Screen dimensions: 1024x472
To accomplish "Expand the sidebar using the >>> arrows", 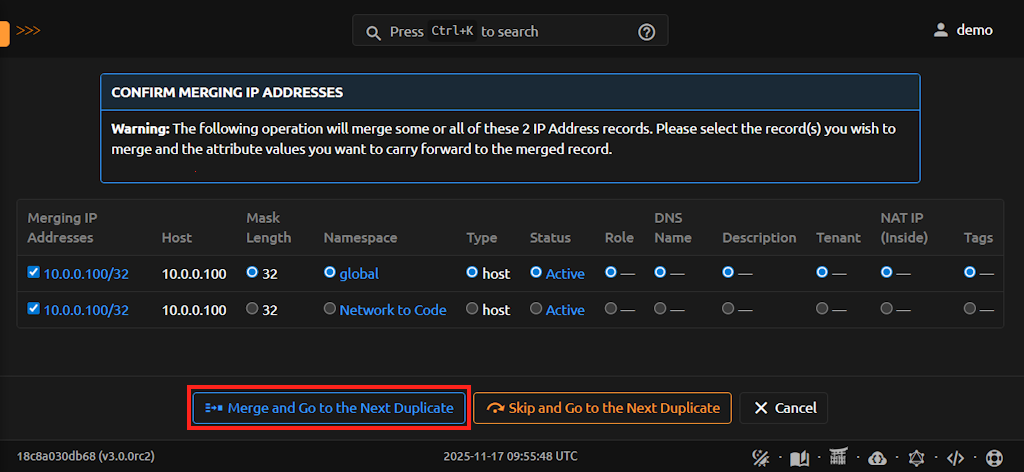I will pos(28,31).
